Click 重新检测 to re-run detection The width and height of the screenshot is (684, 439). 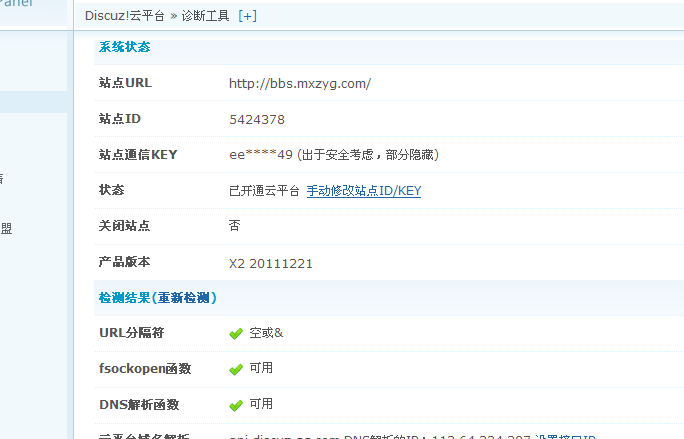(x=184, y=298)
